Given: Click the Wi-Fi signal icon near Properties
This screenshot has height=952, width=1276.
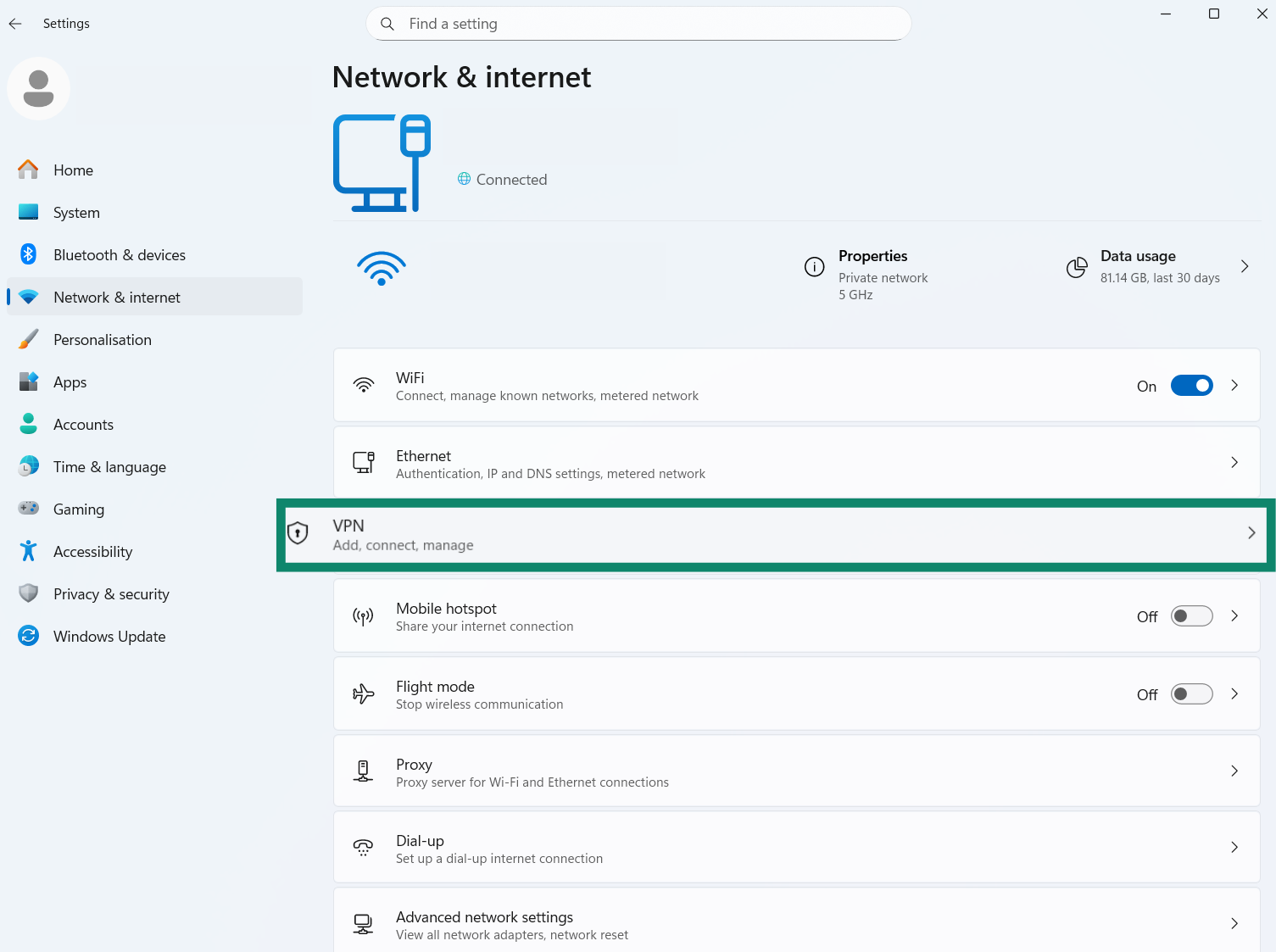Looking at the screenshot, I should (x=382, y=268).
